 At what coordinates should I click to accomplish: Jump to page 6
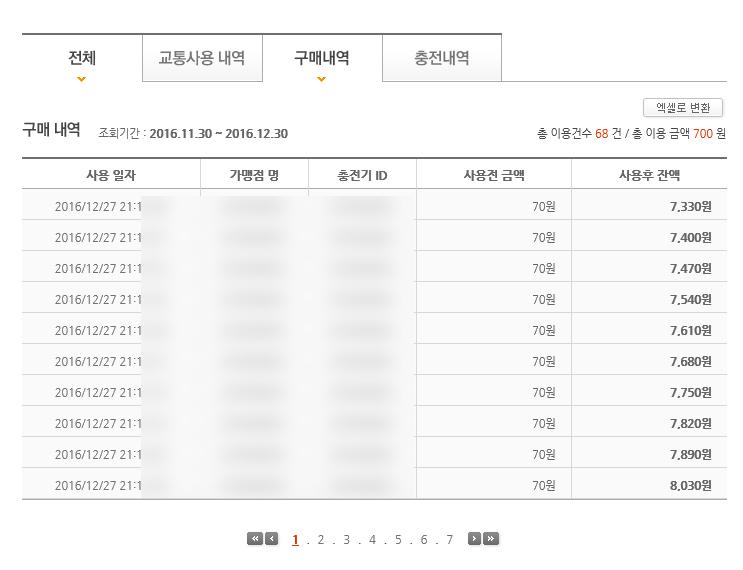tap(424, 540)
